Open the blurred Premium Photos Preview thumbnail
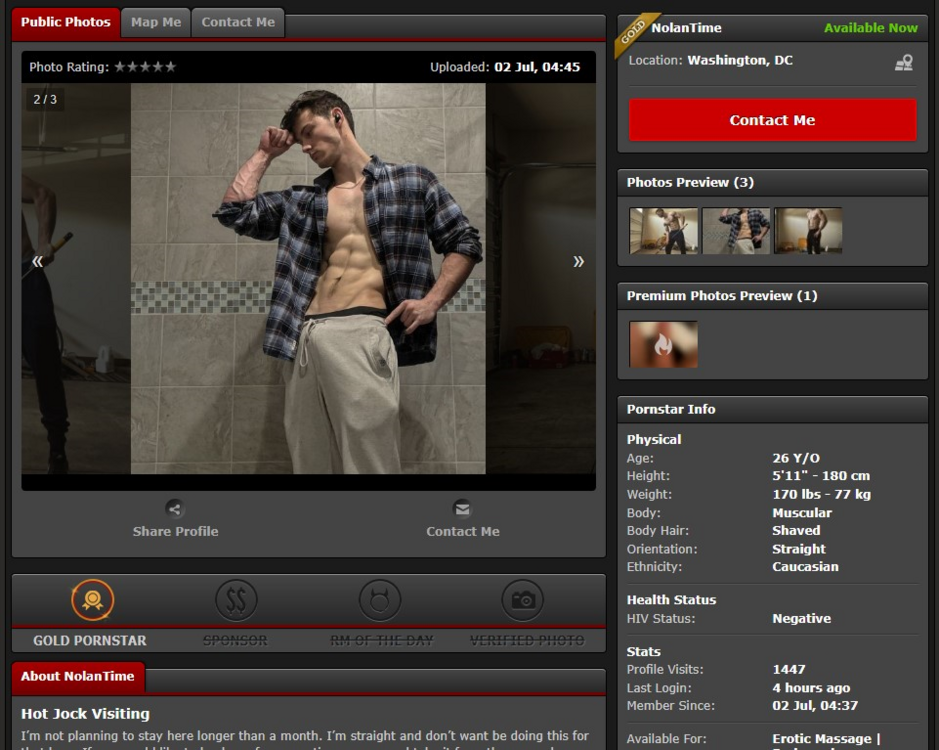This screenshot has height=750, width=939. tap(663, 344)
